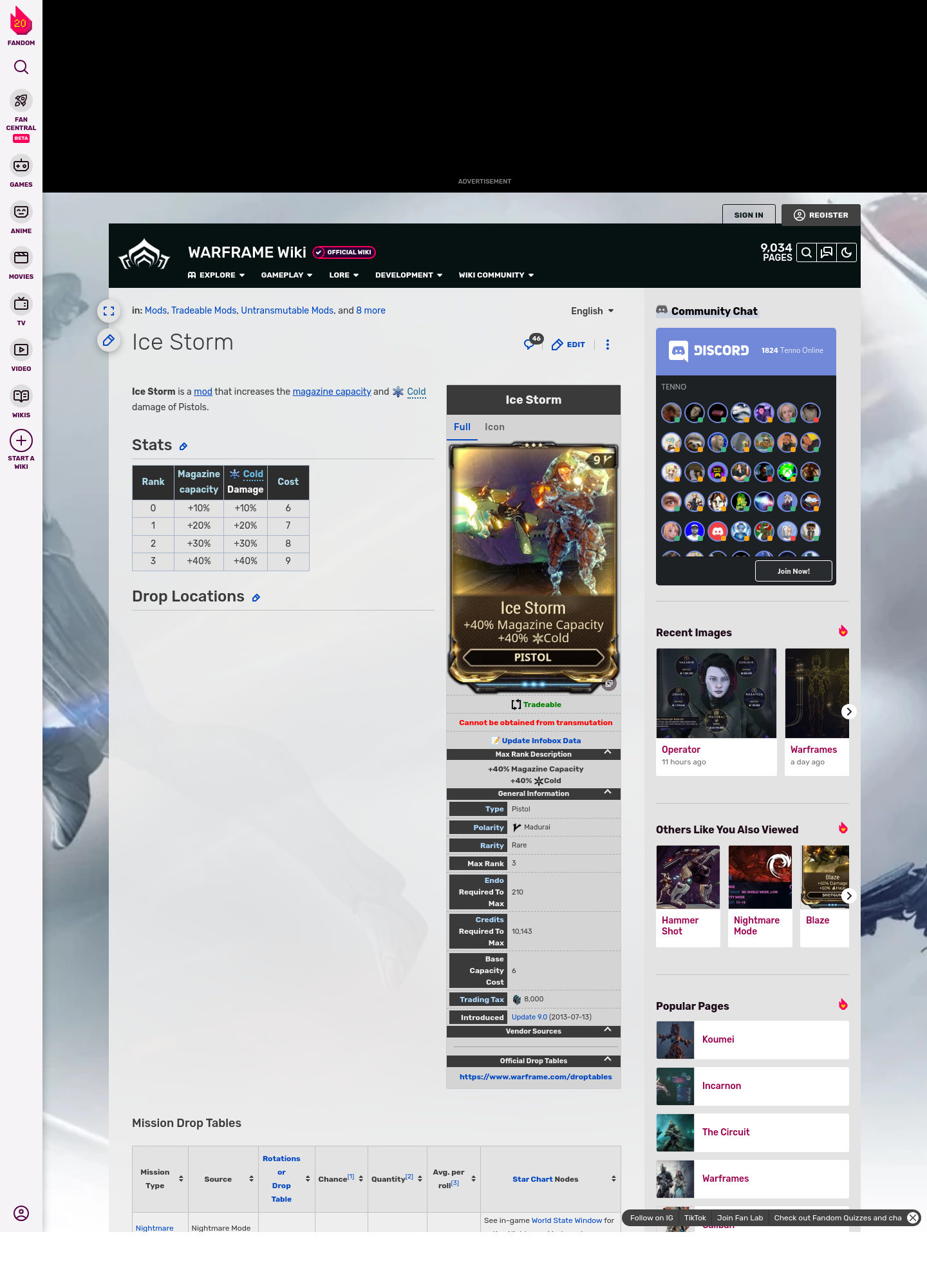927x1288 pixels.
Task: Open The Circuit popular page
Action: point(753,1132)
